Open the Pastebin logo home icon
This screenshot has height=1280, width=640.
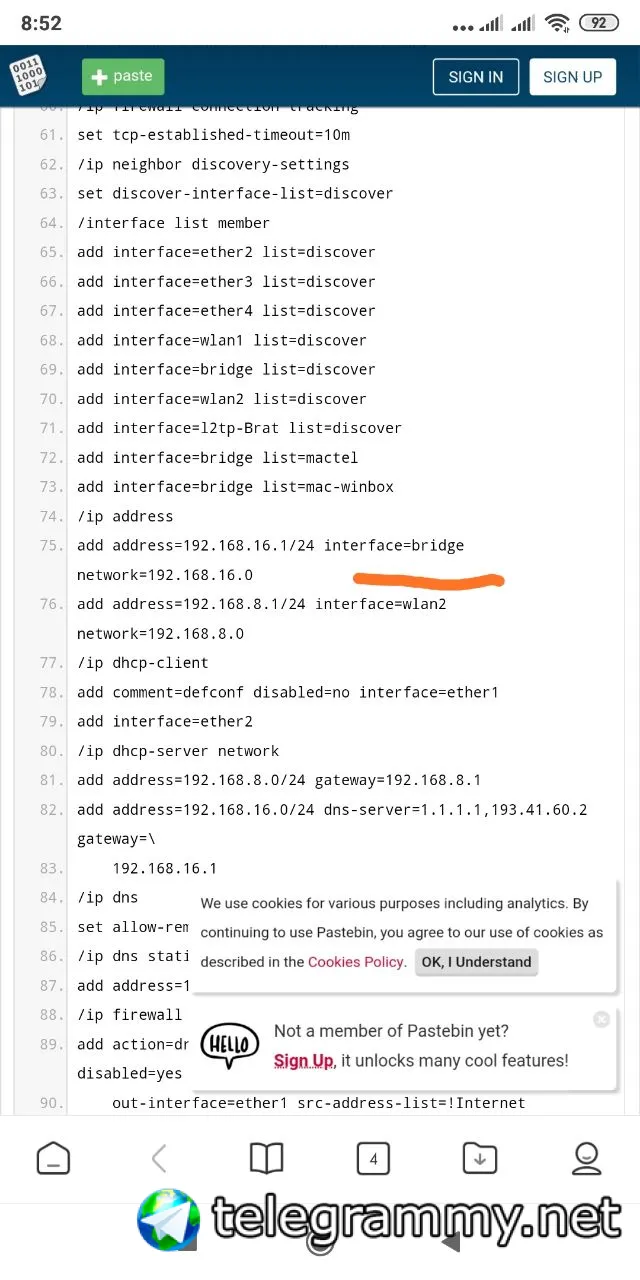pyautogui.click(x=28, y=77)
